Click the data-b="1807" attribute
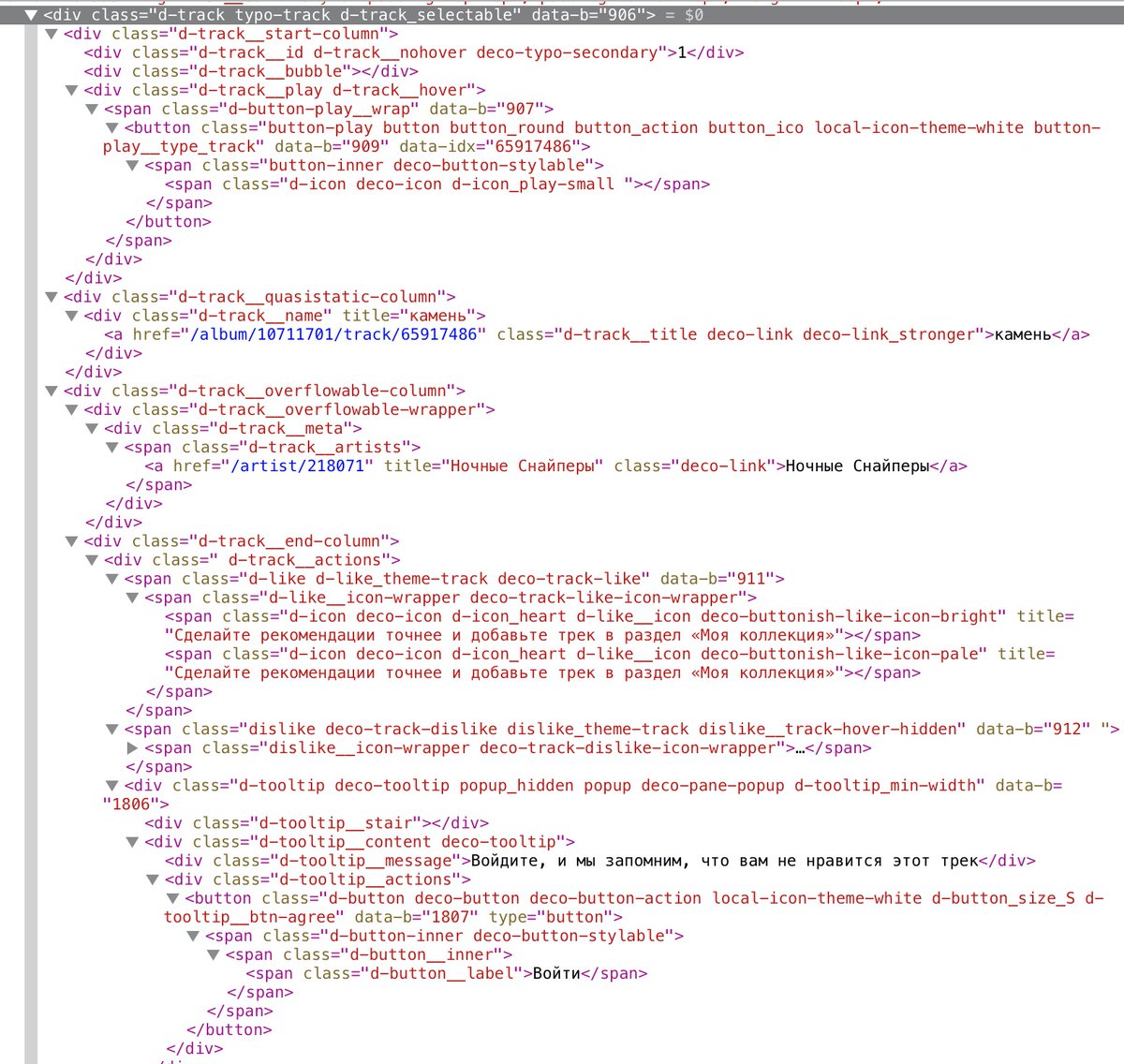The image size is (1124, 1064). pyautogui.click(x=416, y=917)
